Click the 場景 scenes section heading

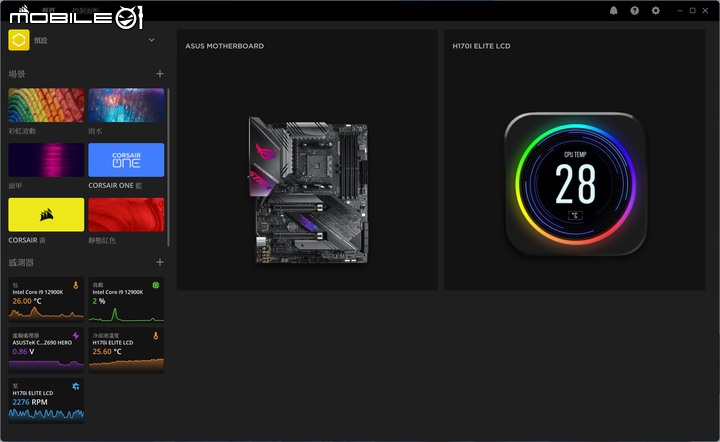click(x=17, y=74)
